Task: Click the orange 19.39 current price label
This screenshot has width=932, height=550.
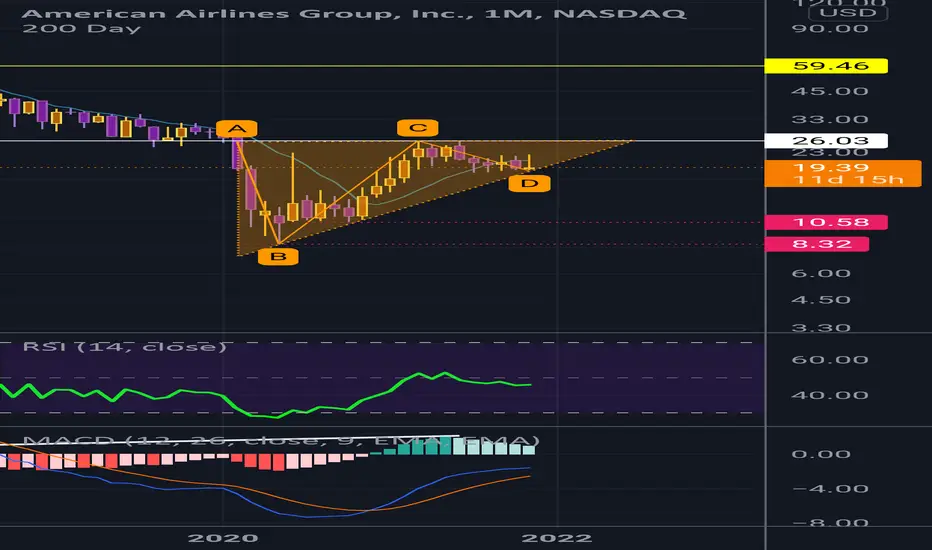Action: click(831, 167)
